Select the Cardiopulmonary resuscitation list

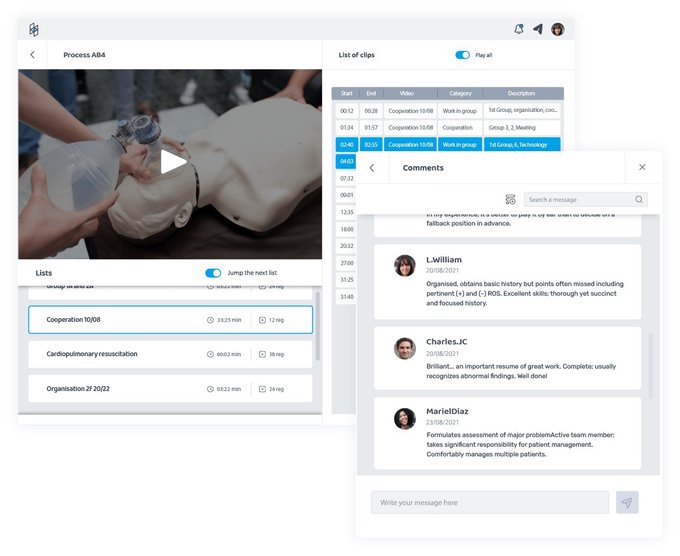(x=170, y=354)
